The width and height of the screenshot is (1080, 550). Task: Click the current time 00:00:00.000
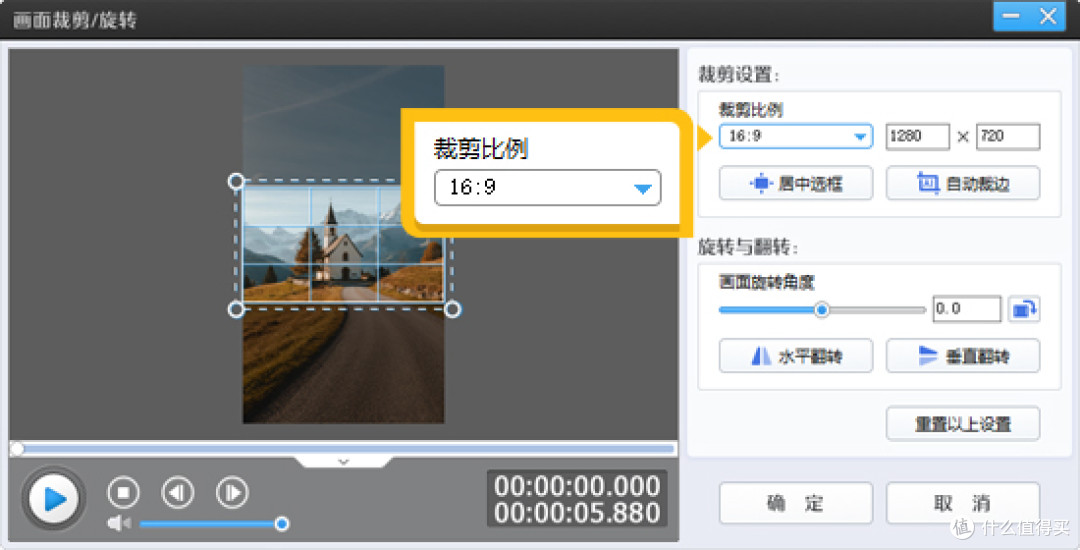(x=577, y=486)
